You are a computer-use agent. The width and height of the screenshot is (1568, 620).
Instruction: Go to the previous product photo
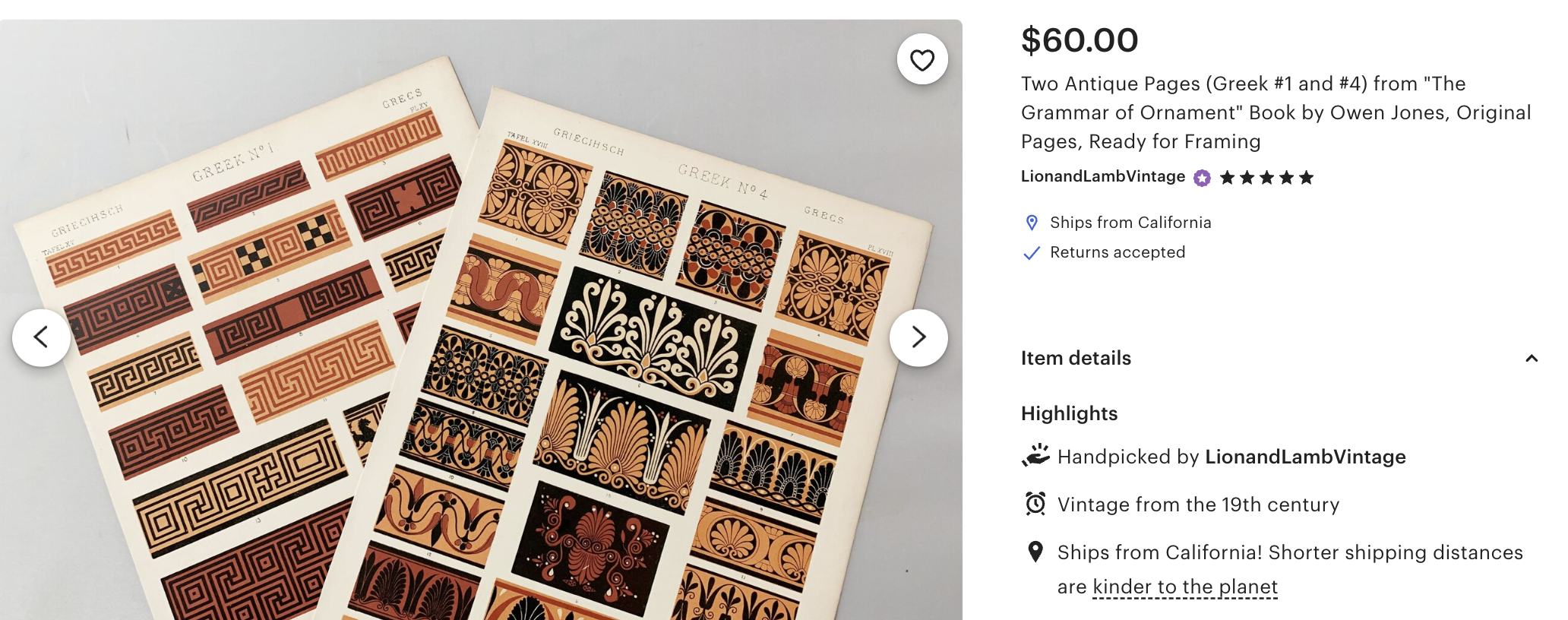click(41, 337)
